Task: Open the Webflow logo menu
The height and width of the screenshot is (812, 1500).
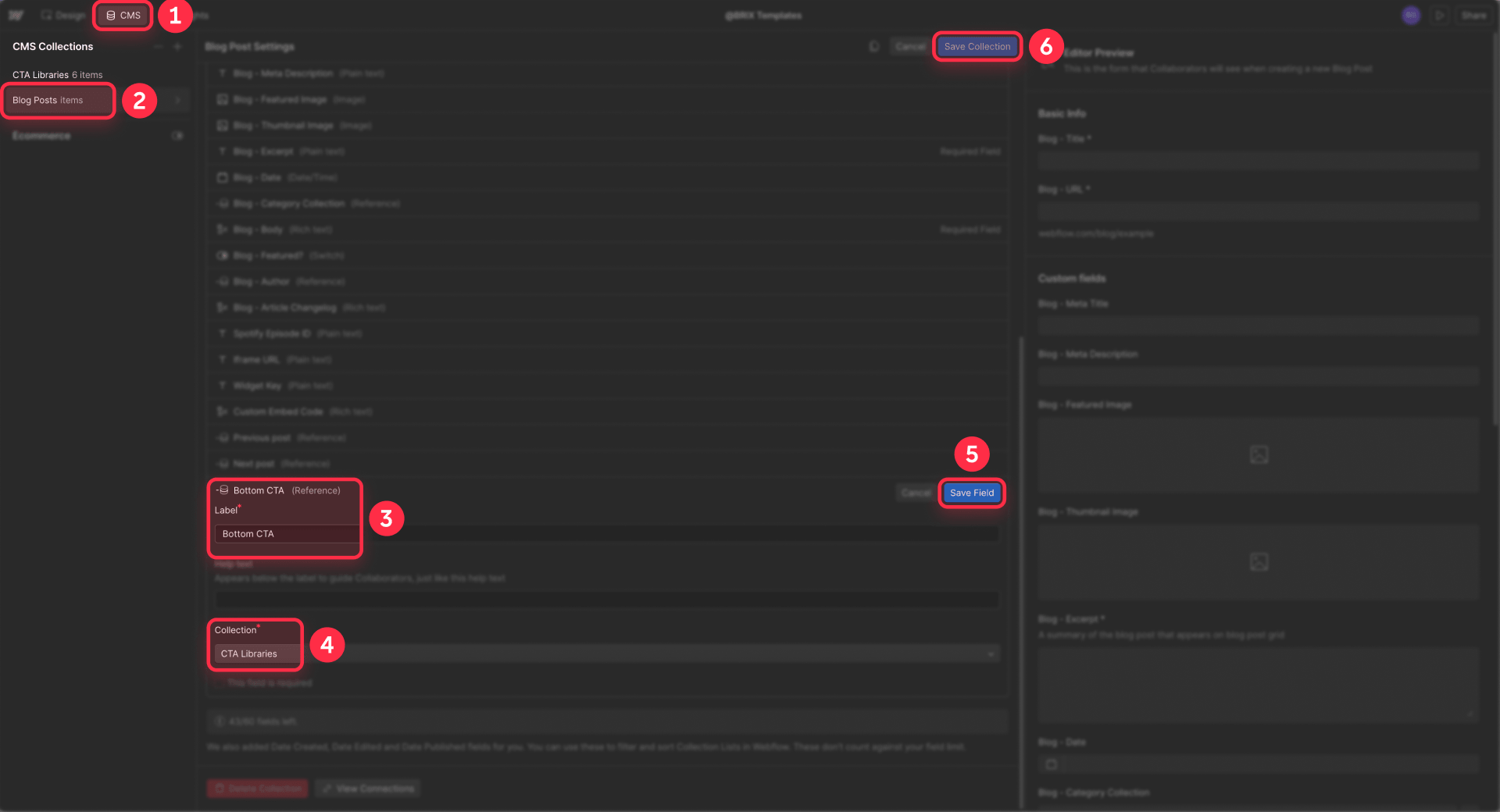Action: [16, 15]
